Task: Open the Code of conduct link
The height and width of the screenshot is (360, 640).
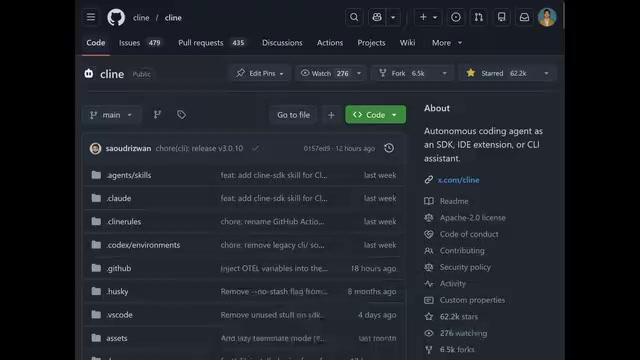Action: 469,234
